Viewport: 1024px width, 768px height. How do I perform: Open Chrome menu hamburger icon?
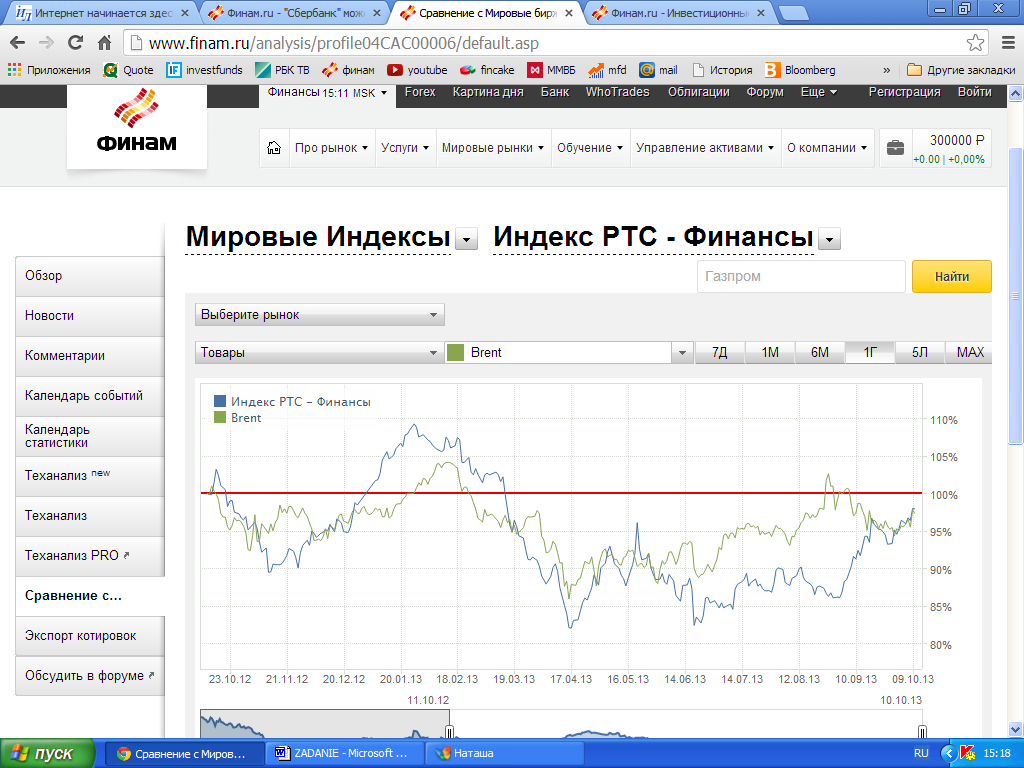pyautogui.click(x=1008, y=43)
